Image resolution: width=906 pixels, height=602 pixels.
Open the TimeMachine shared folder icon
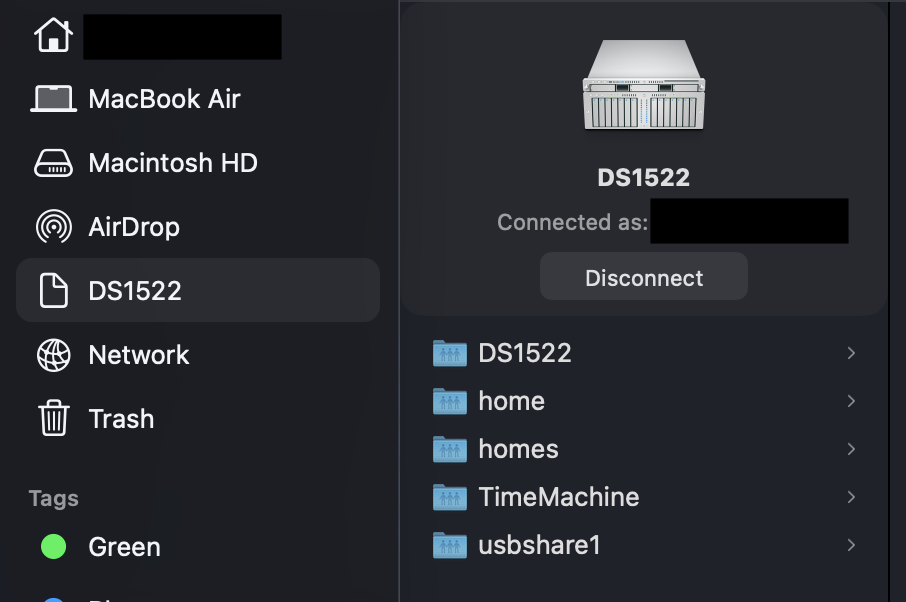[451, 497]
